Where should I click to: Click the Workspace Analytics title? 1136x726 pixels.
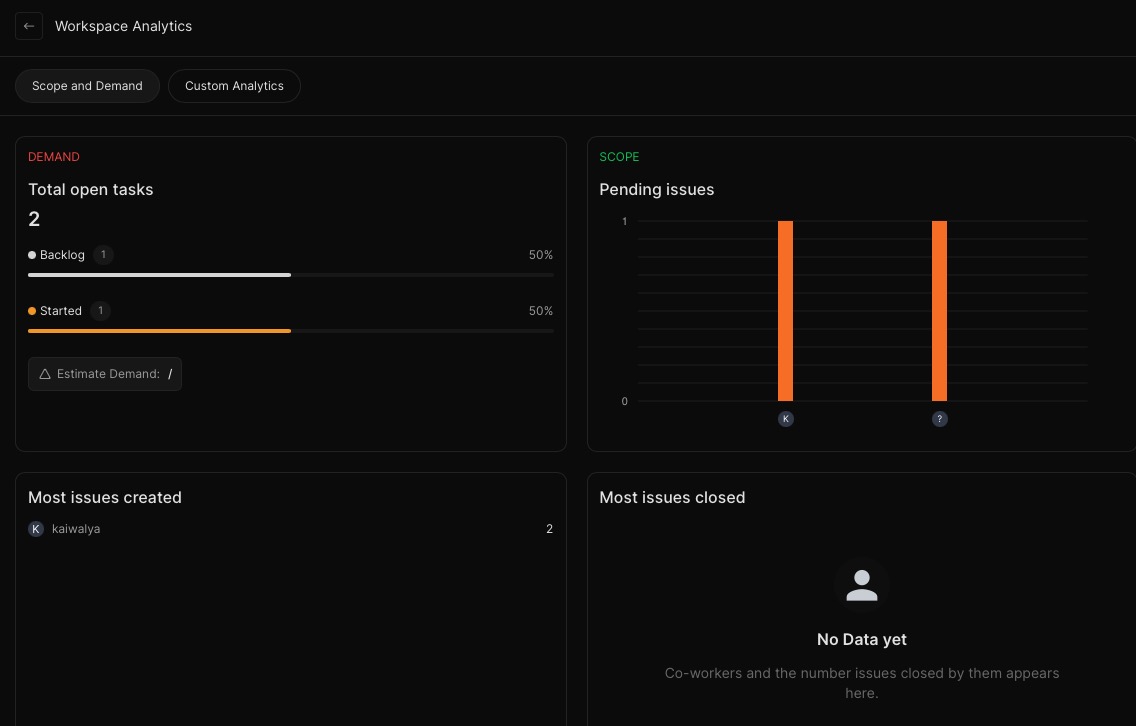(x=123, y=26)
